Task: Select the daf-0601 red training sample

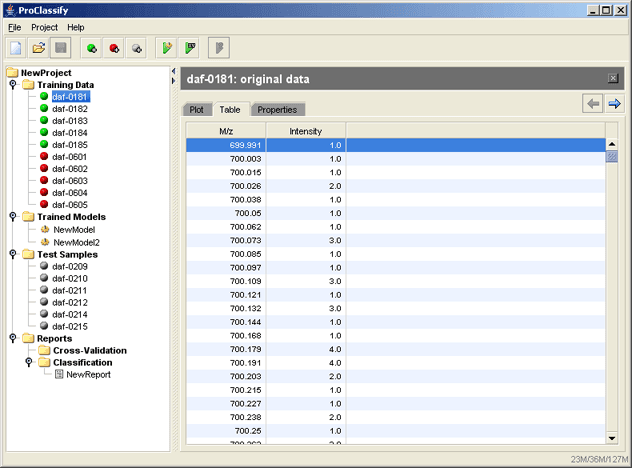Action: [69, 157]
